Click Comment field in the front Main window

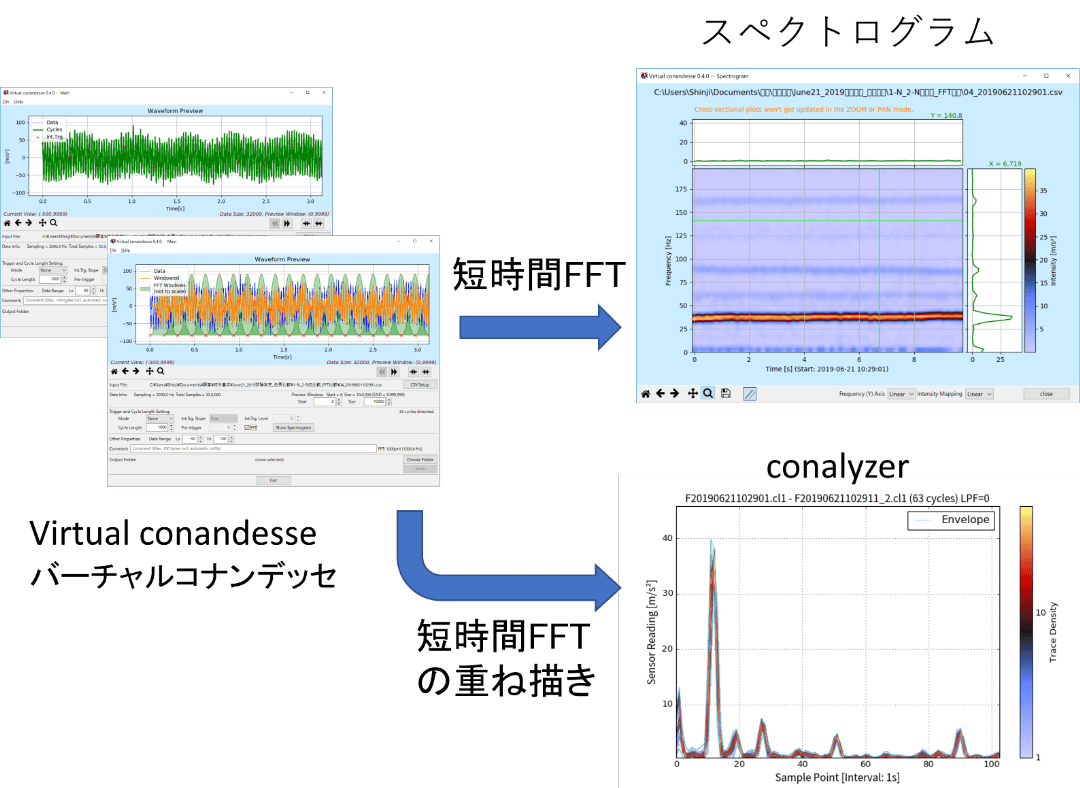253,448
